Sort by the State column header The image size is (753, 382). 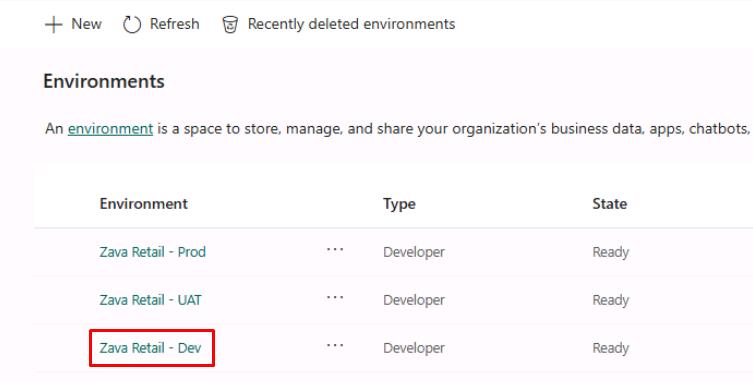point(609,204)
